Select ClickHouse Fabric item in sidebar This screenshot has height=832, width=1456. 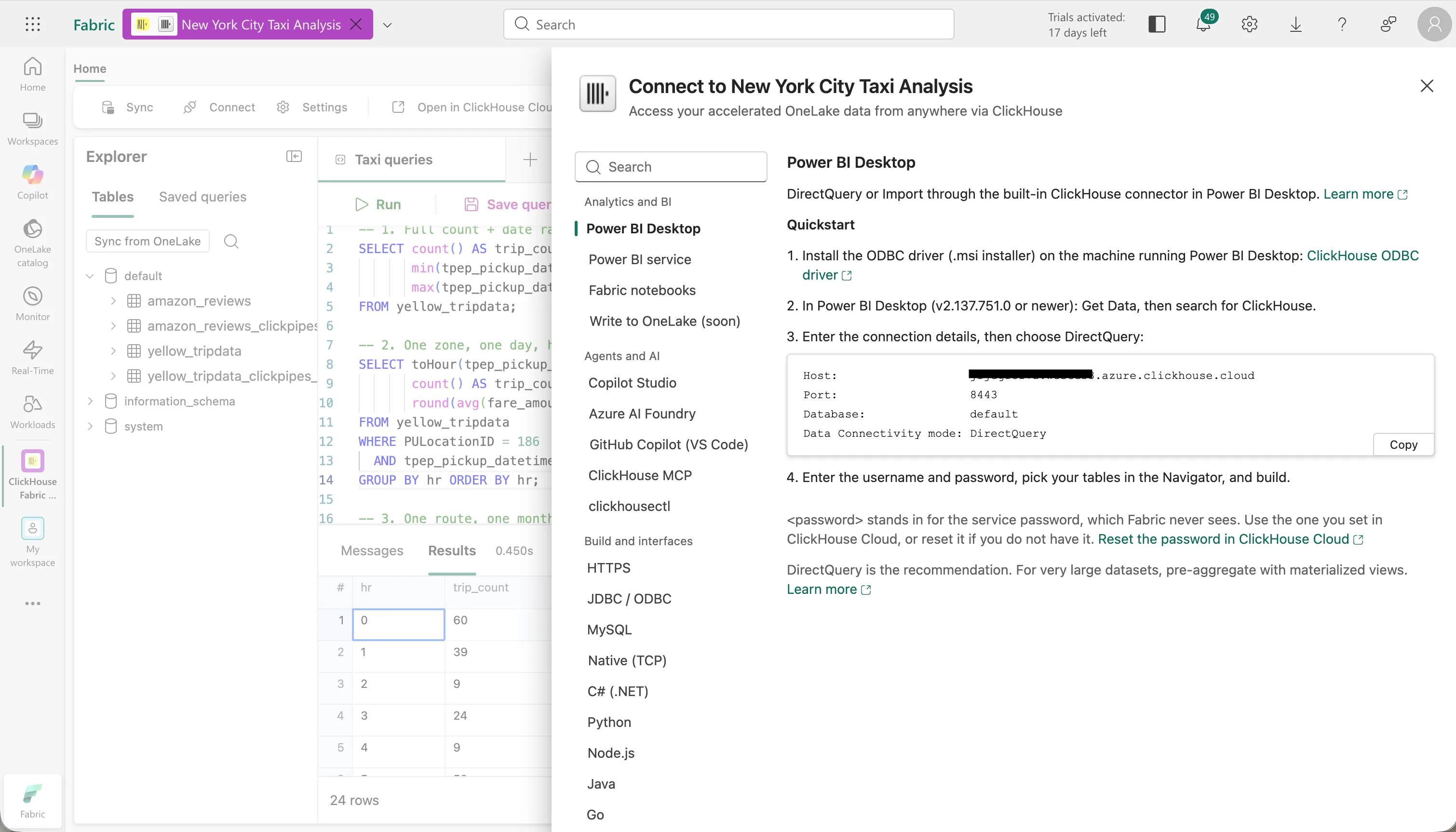tap(33, 475)
